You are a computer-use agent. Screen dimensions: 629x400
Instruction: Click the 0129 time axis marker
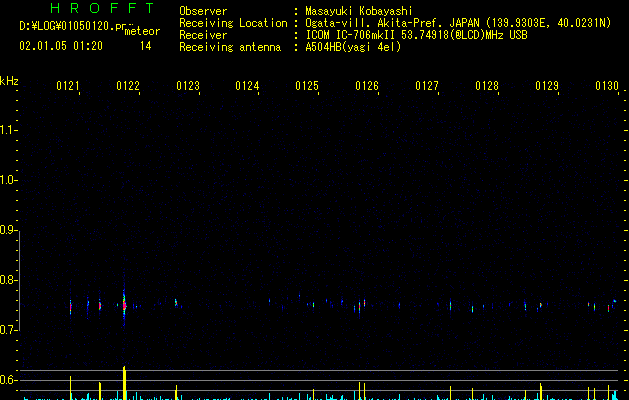click(x=547, y=86)
